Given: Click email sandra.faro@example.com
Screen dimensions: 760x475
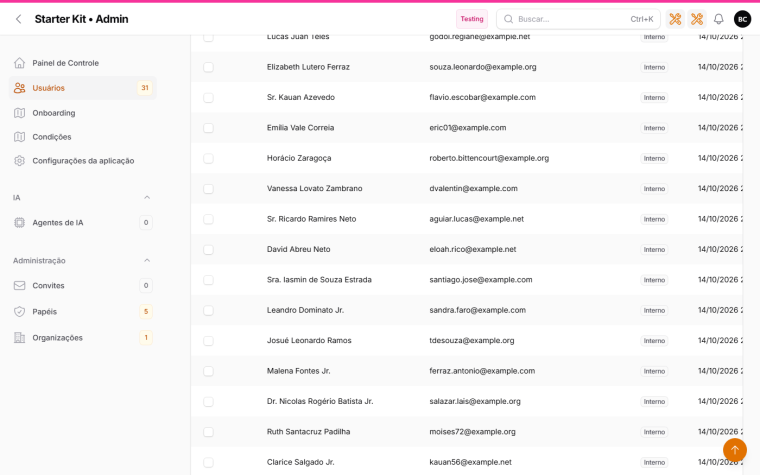Looking at the screenshot, I should coord(477,310).
